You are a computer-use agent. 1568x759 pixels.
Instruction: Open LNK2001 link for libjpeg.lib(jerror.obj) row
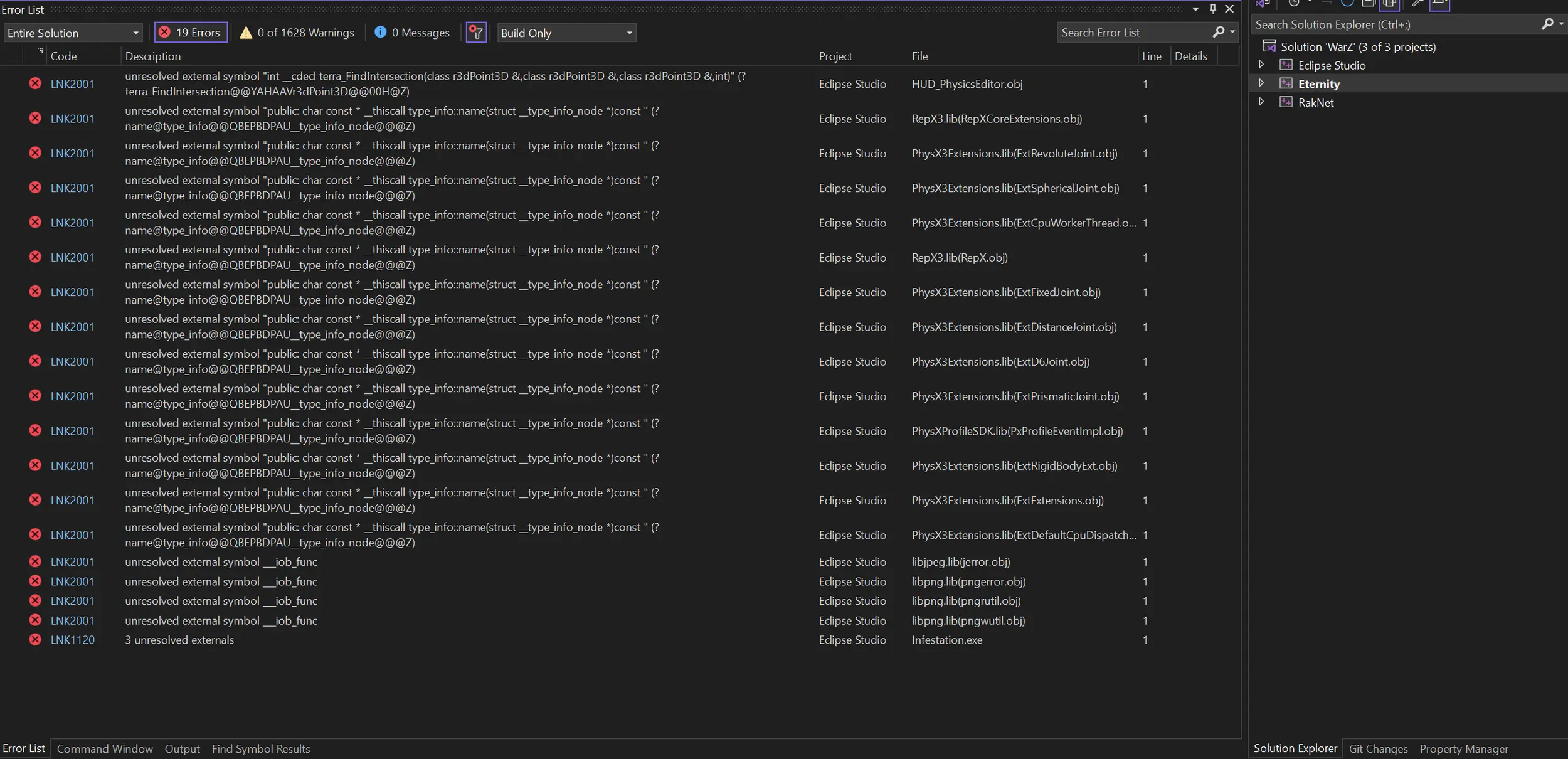72,561
